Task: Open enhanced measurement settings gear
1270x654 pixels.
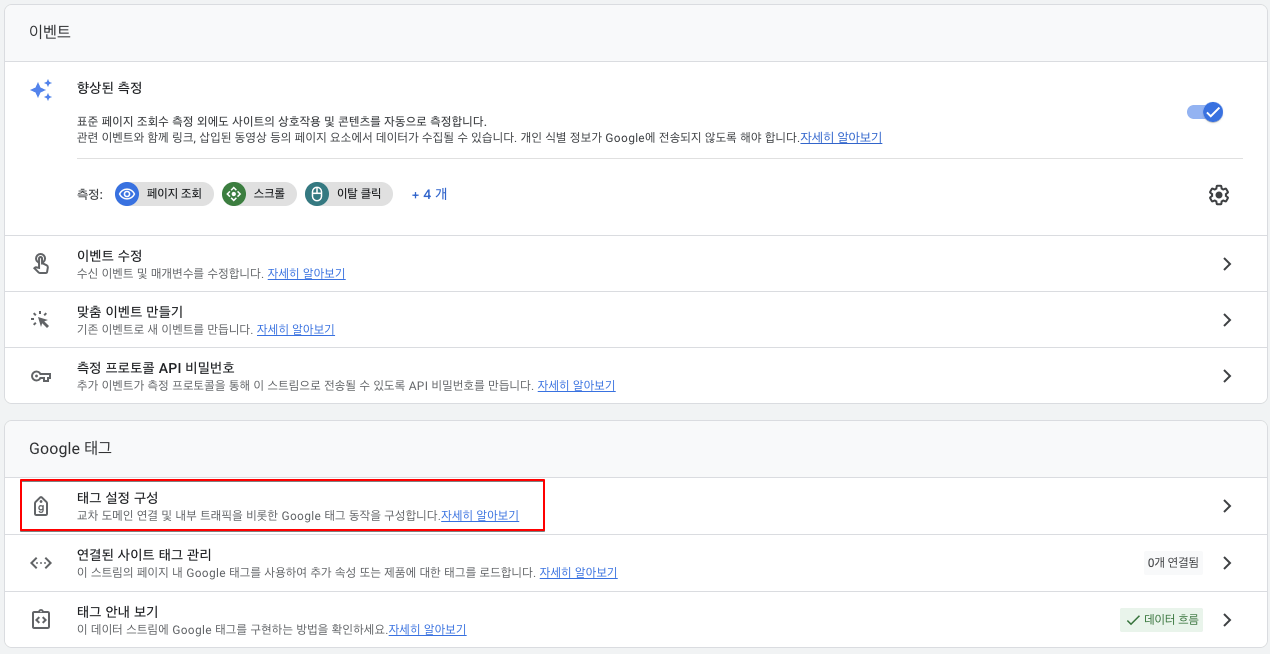Action: [1218, 195]
